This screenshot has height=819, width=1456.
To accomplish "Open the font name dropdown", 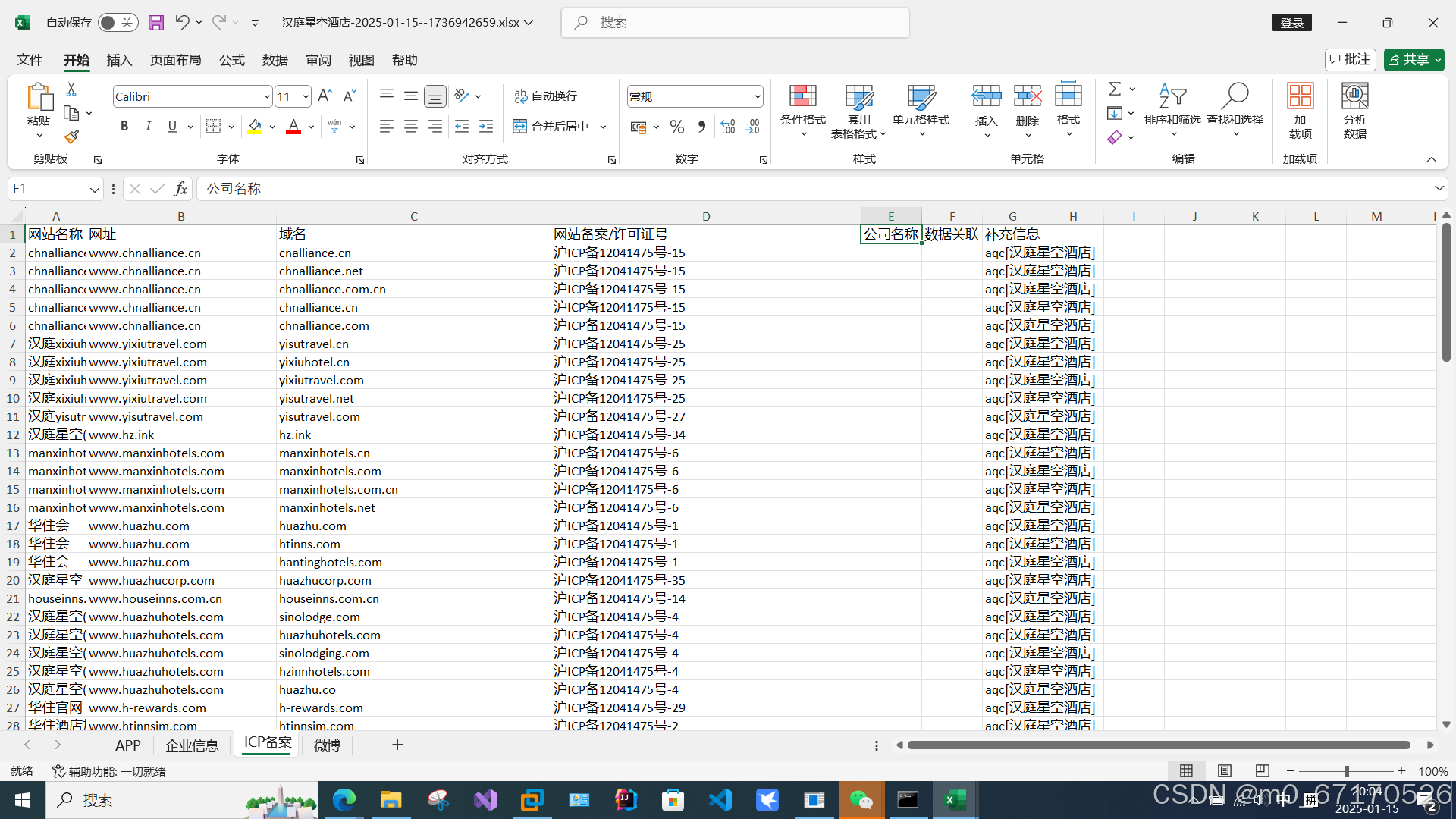I will [x=267, y=97].
